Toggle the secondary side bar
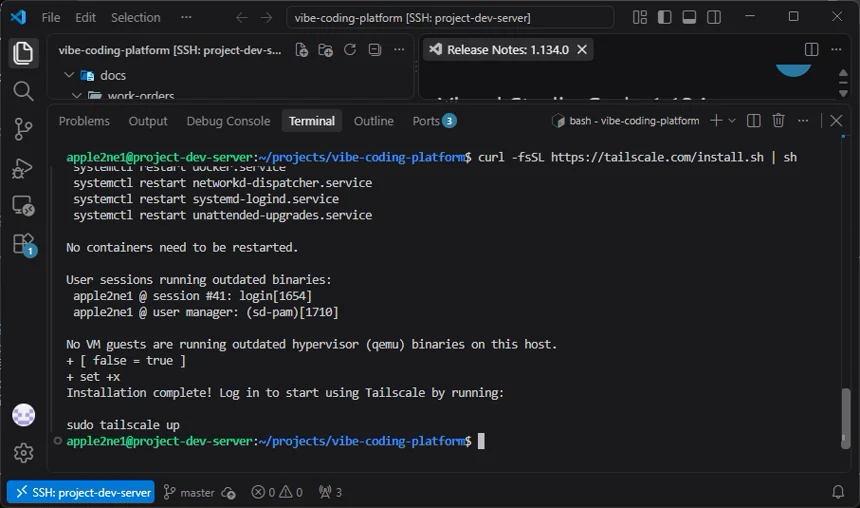 click(714, 18)
